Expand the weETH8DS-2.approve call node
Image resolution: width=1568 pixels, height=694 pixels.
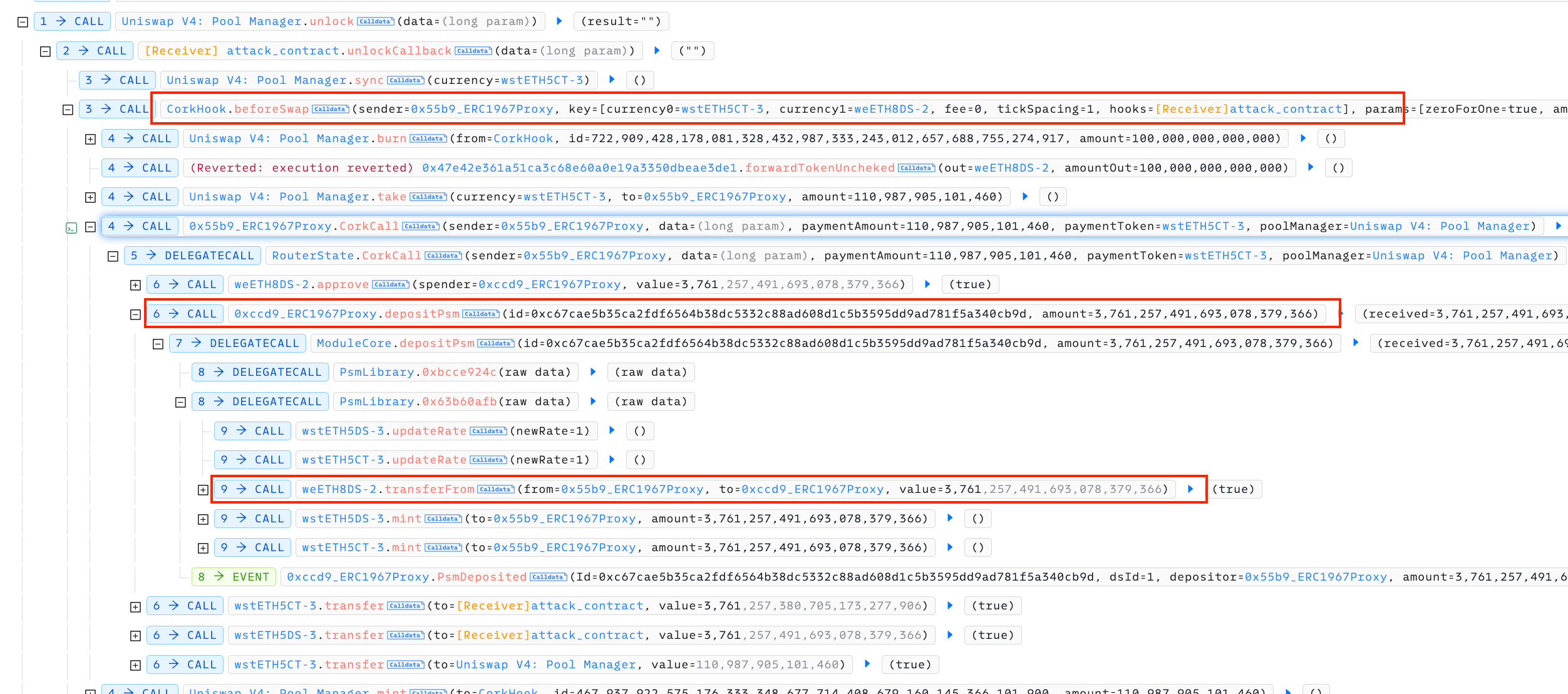pos(135,285)
